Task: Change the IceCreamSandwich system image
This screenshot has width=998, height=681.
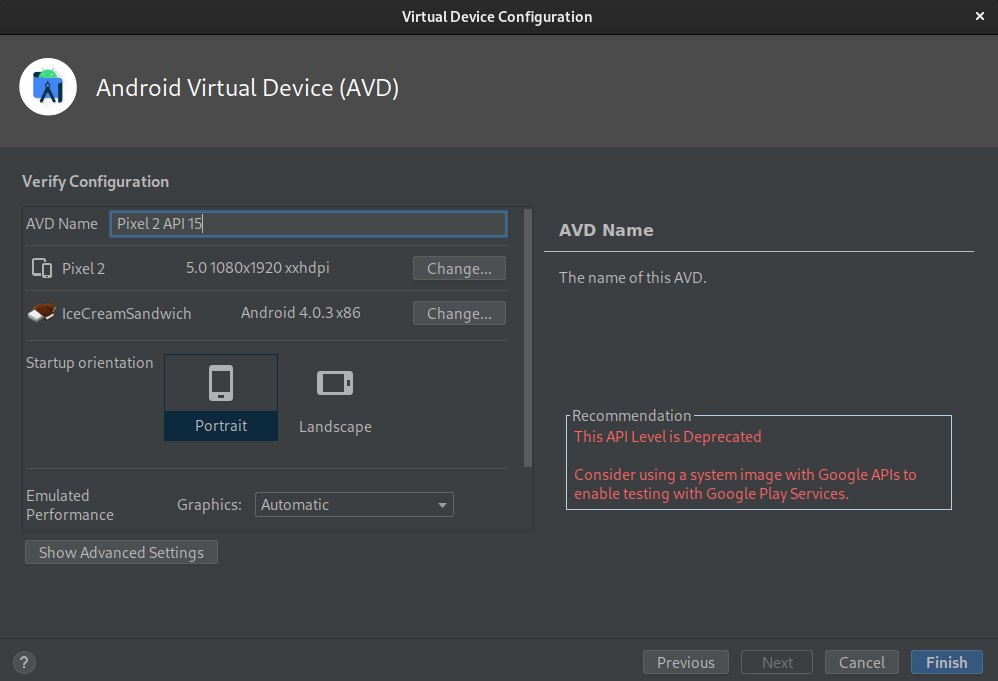Action: pos(459,313)
